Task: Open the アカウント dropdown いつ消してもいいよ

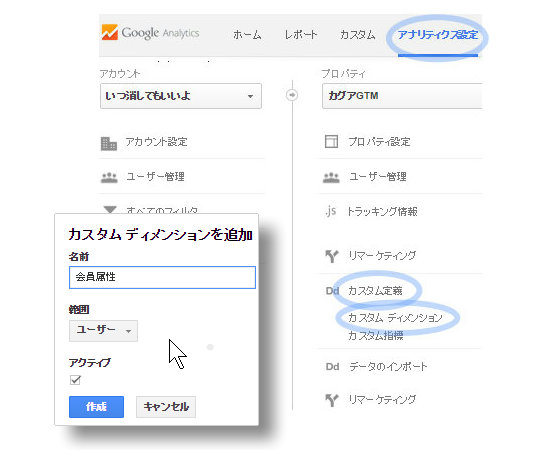Action: pyautogui.click(x=181, y=96)
